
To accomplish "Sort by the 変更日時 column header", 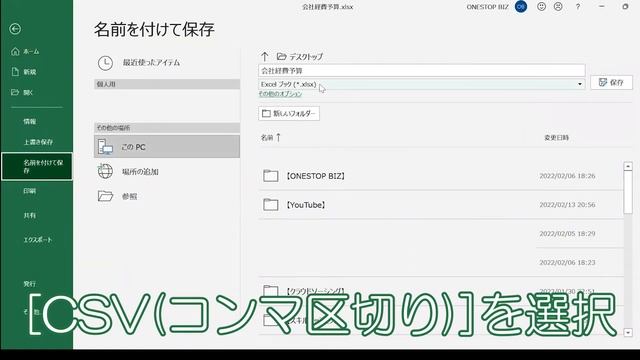I will [556, 138].
